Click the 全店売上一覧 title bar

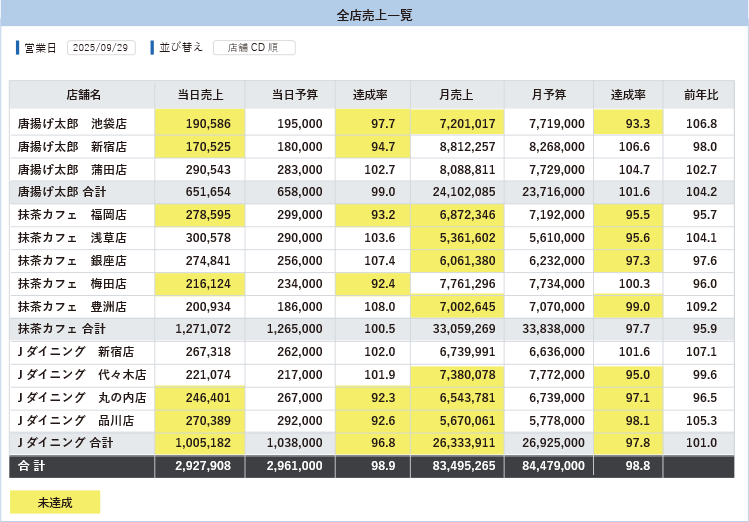click(x=374, y=14)
